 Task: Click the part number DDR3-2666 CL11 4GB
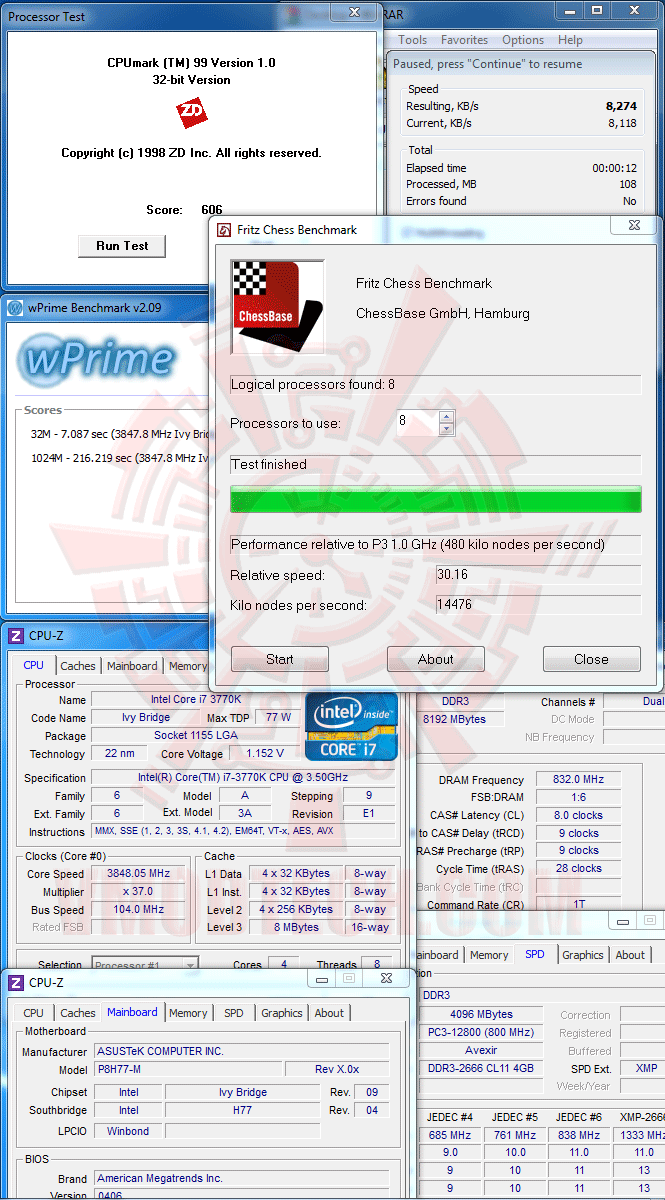(x=481, y=1068)
